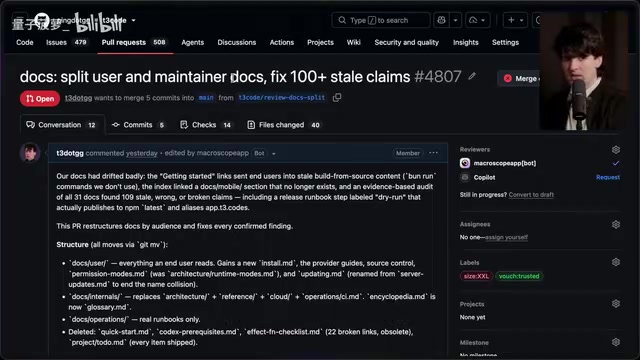The image size is (640, 360).
Task: Click Convert to draft link
Action: (531, 195)
